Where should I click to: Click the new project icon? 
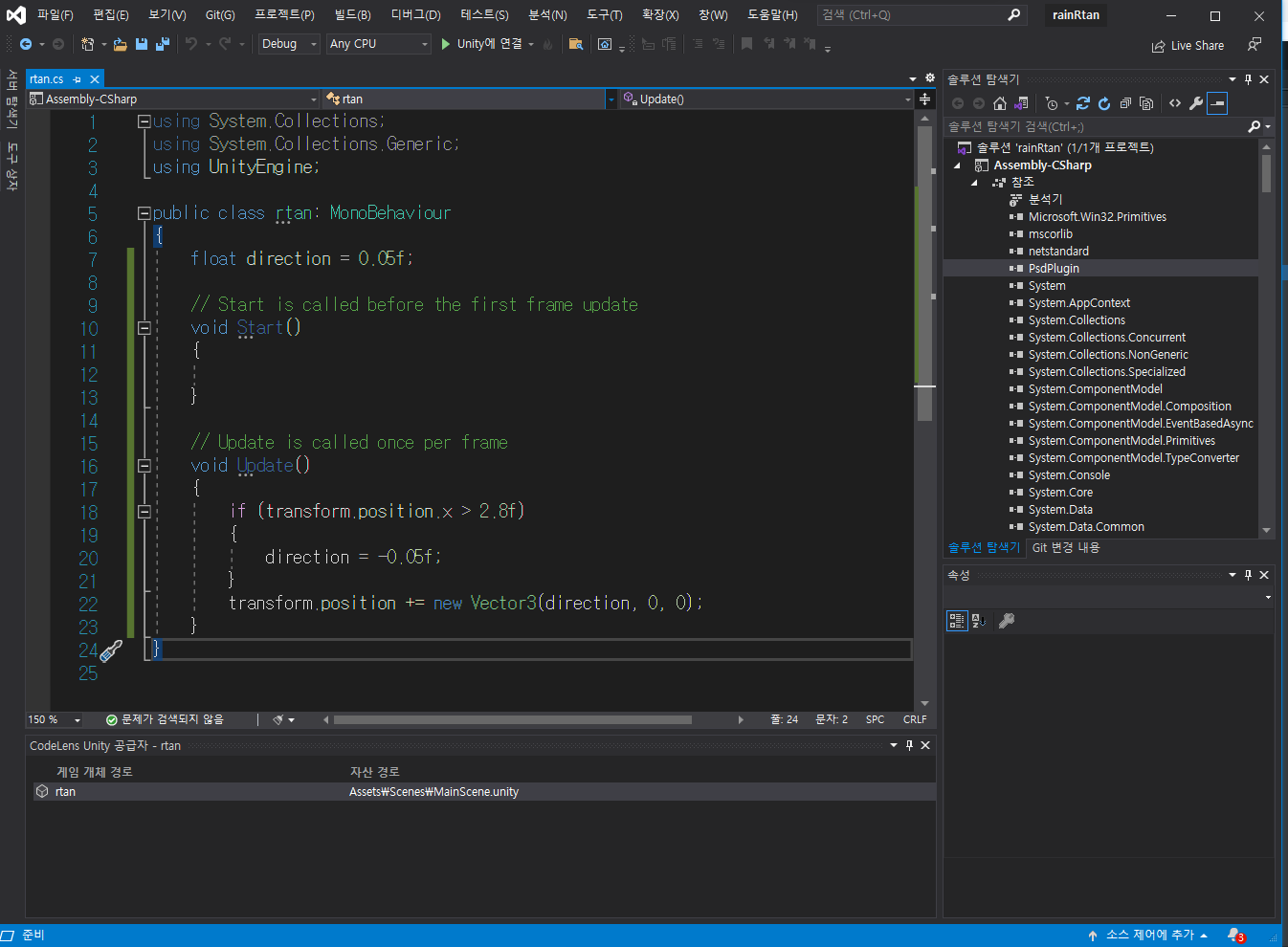87,44
